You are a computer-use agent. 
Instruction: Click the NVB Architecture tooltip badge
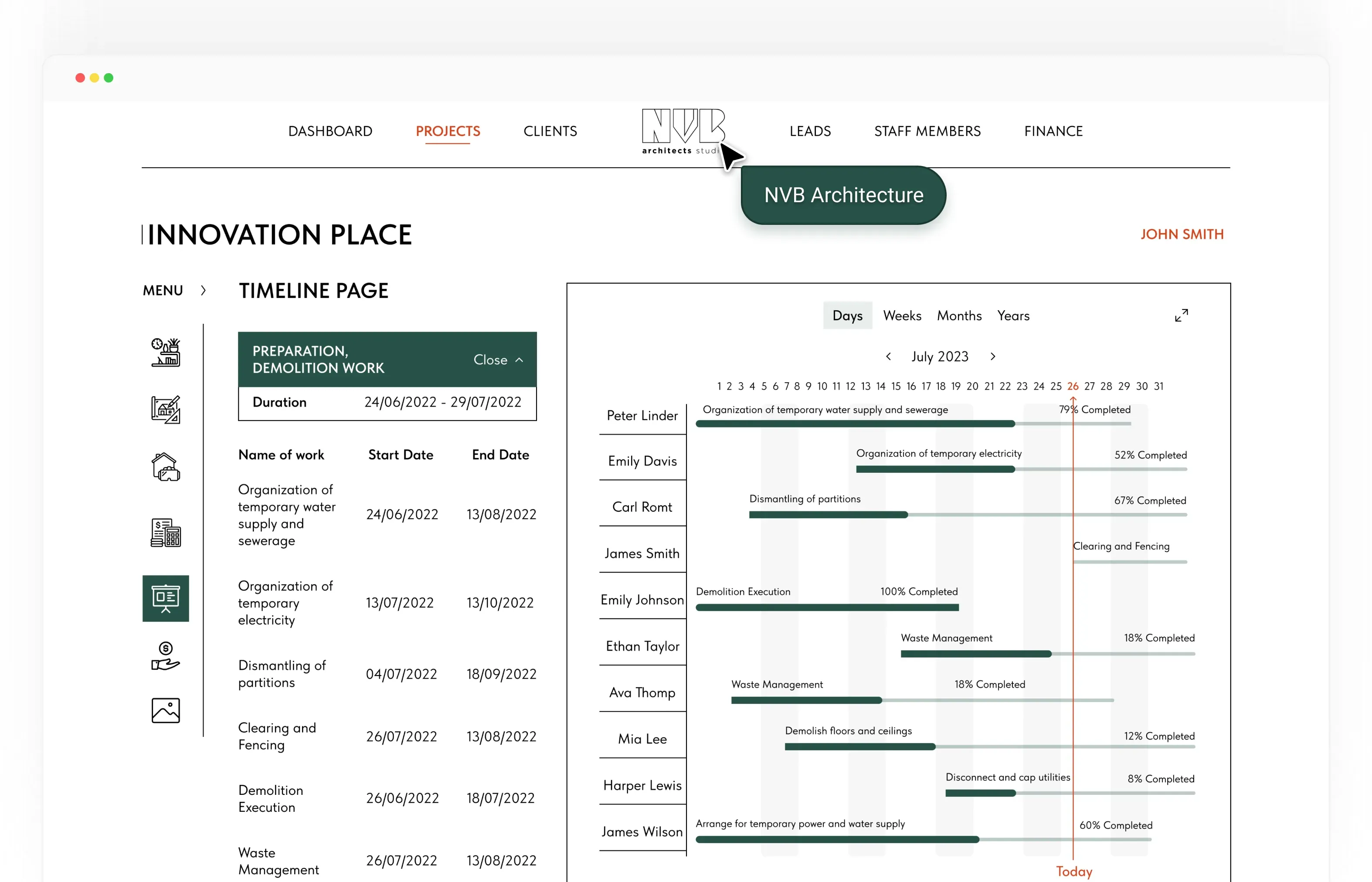(843, 195)
